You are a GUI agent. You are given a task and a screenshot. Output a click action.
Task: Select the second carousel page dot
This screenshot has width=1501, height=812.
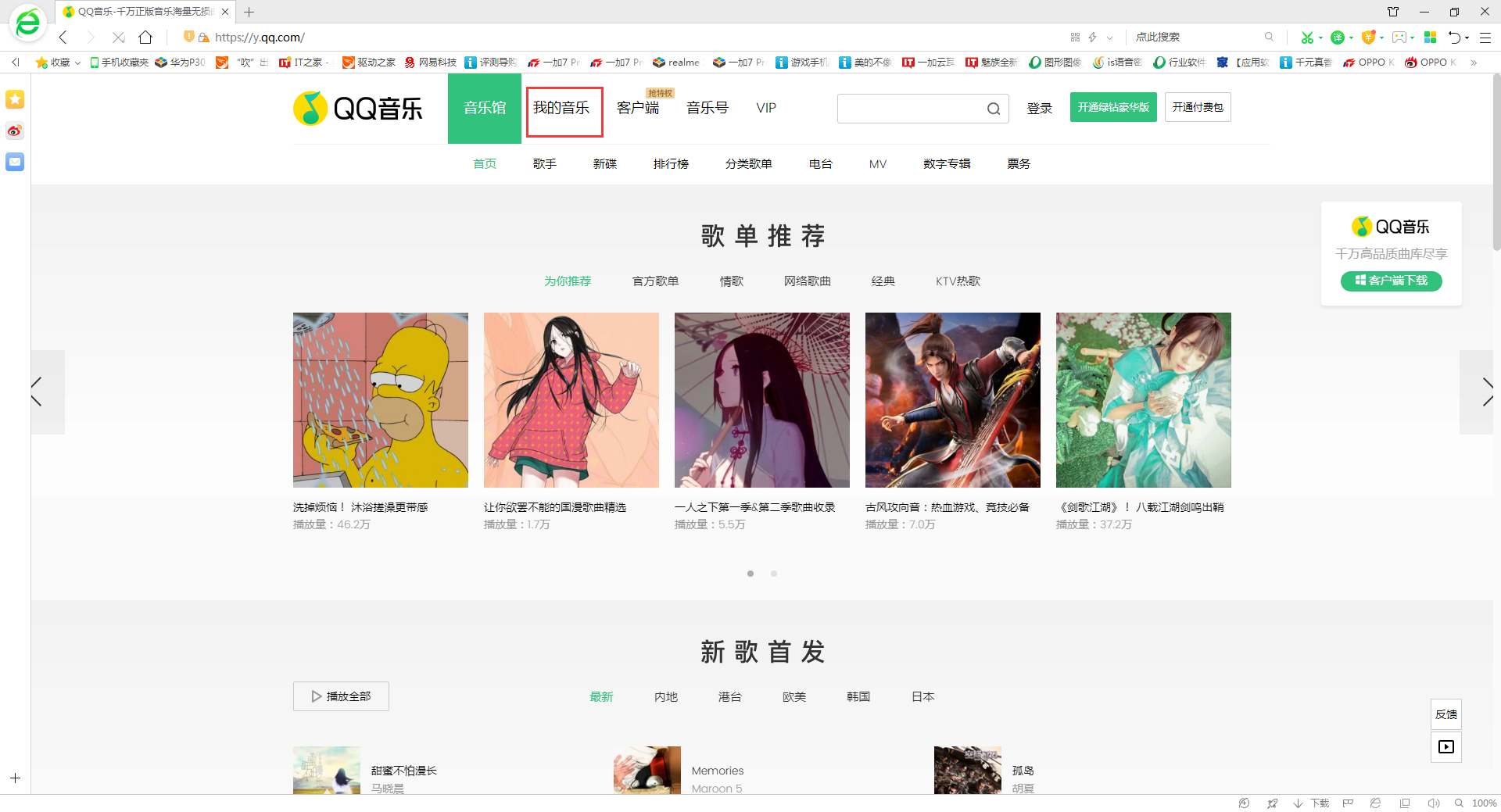[x=774, y=573]
